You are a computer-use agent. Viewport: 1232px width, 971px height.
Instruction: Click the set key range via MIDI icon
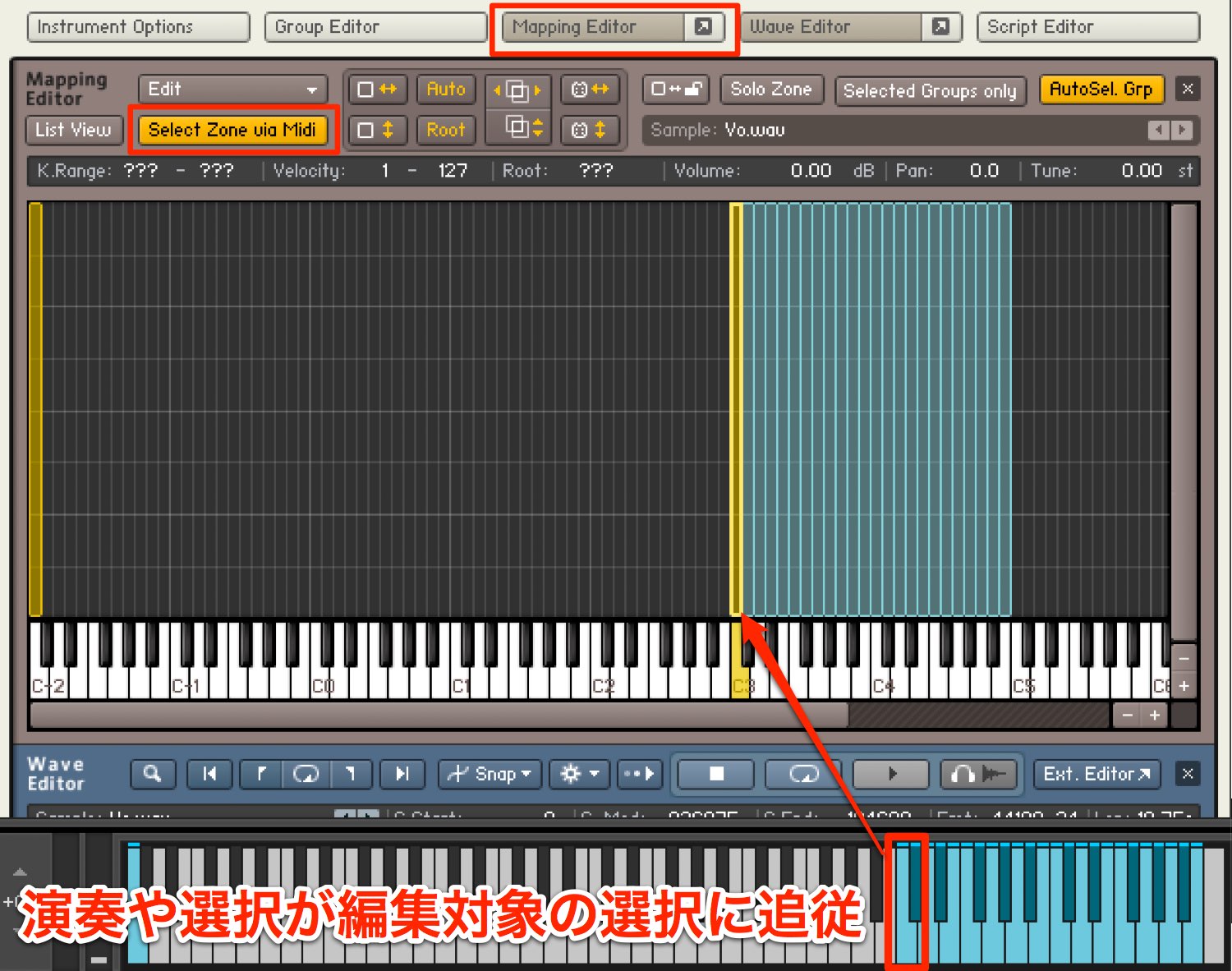[378, 89]
